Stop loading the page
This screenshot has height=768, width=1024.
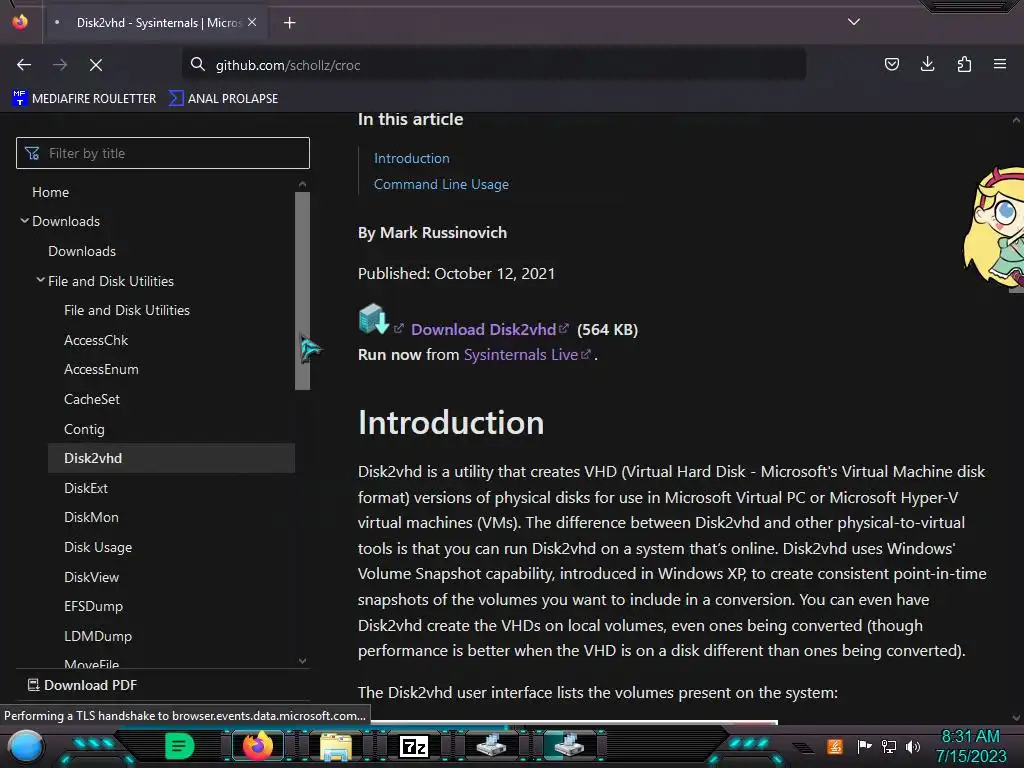[x=95, y=65]
